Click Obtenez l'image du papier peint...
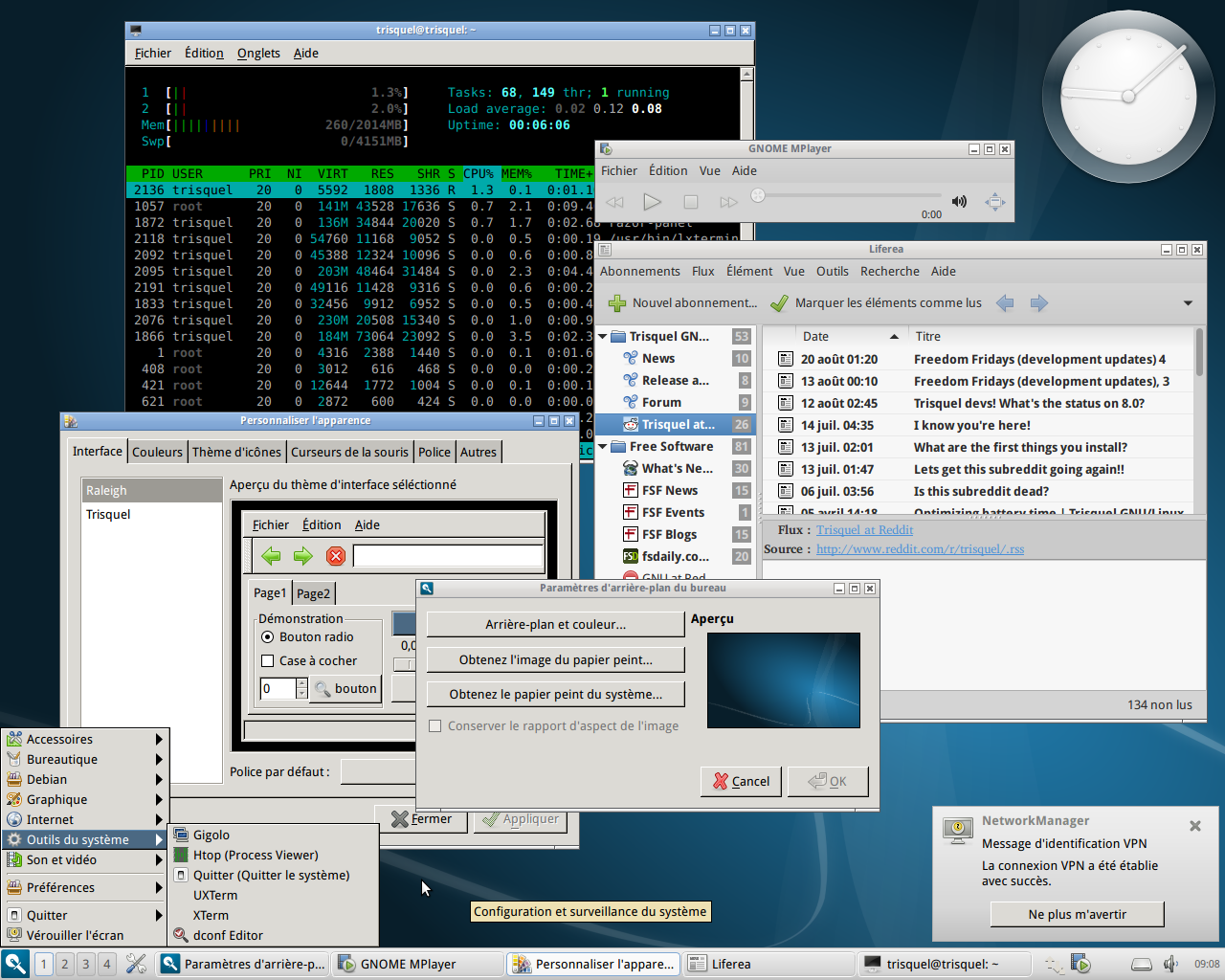Viewport: 1225px width, 980px height. [555, 659]
